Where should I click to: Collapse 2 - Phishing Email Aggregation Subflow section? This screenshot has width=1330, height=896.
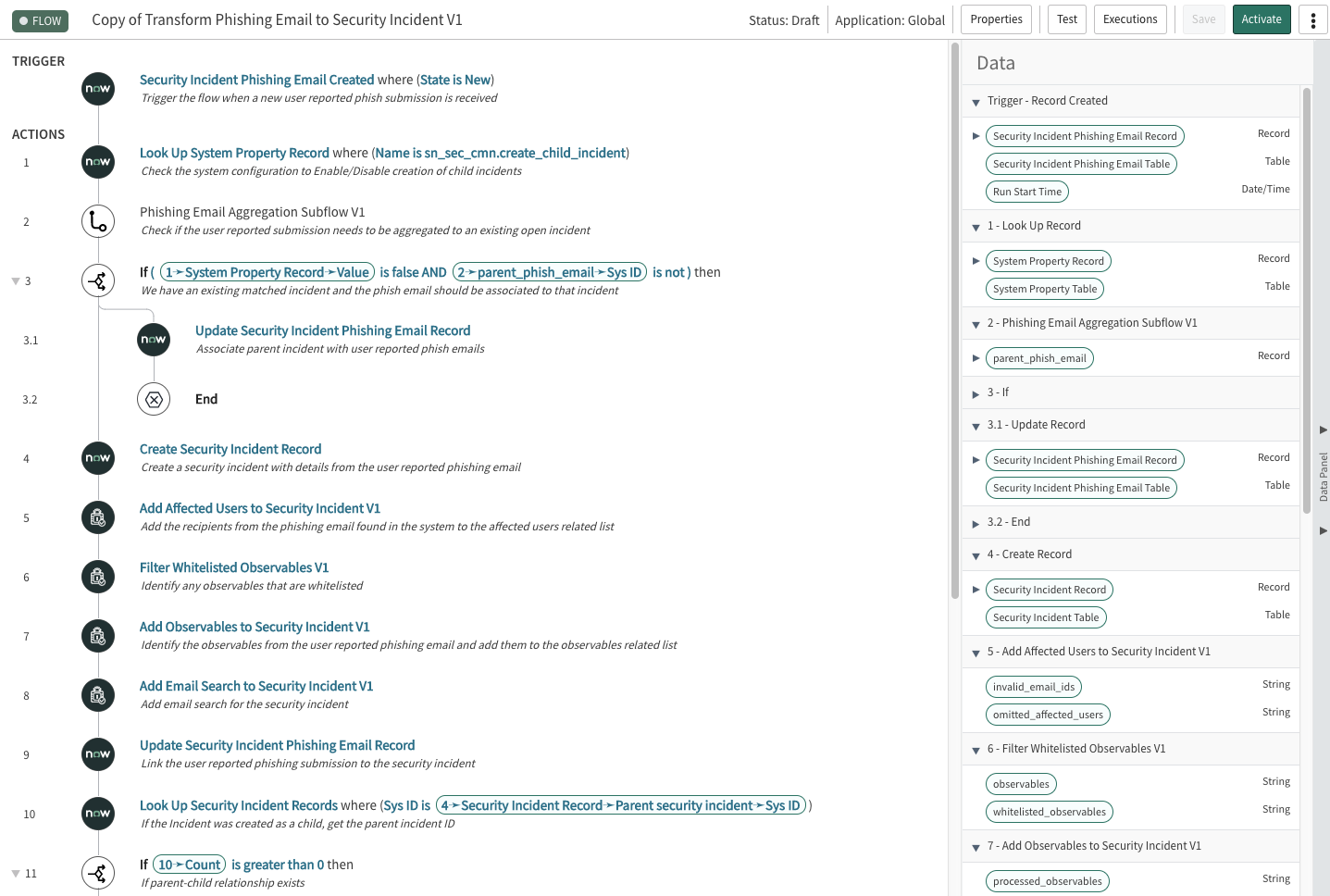click(x=976, y=324)
